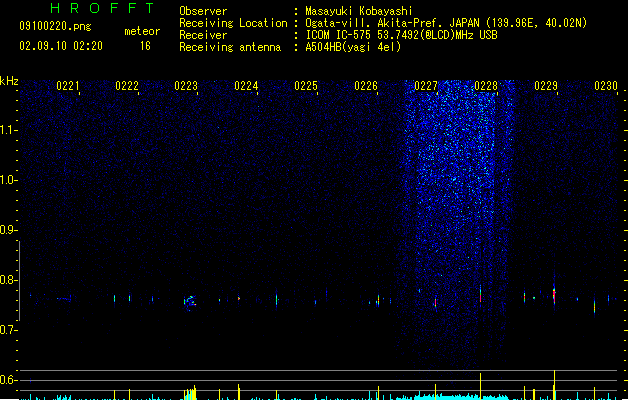This screenshot has height=400, width=629.
Task: Click the 0225 time marker
Action: point(306,86)
